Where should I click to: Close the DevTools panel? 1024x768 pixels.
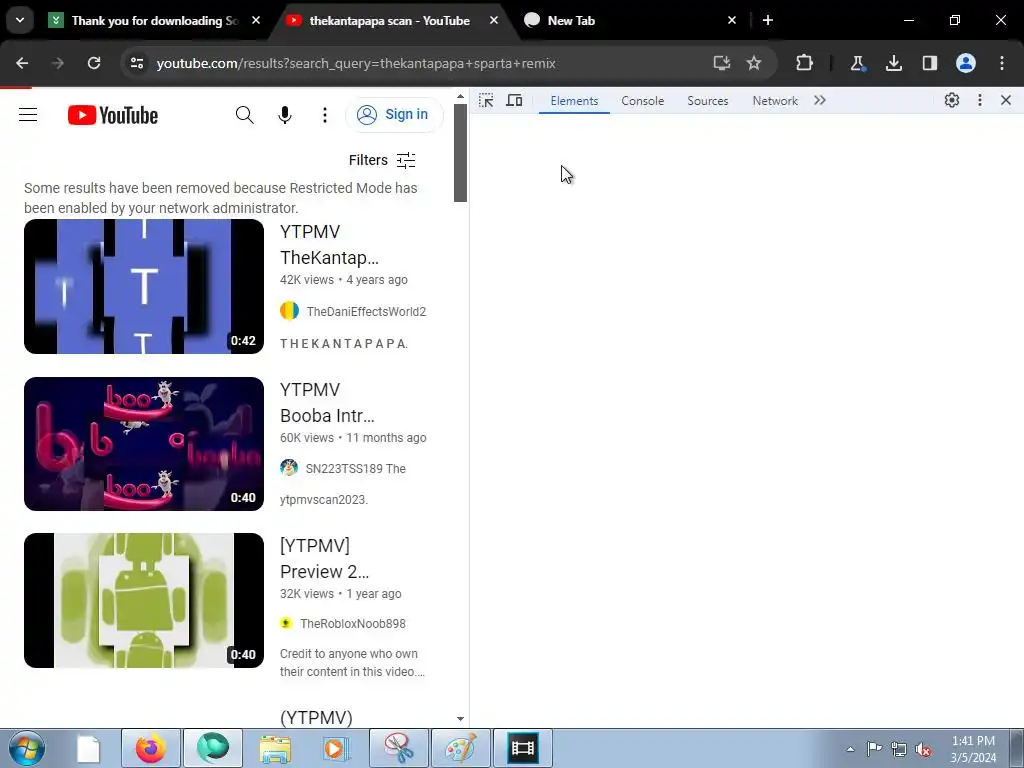[1006, 101]
